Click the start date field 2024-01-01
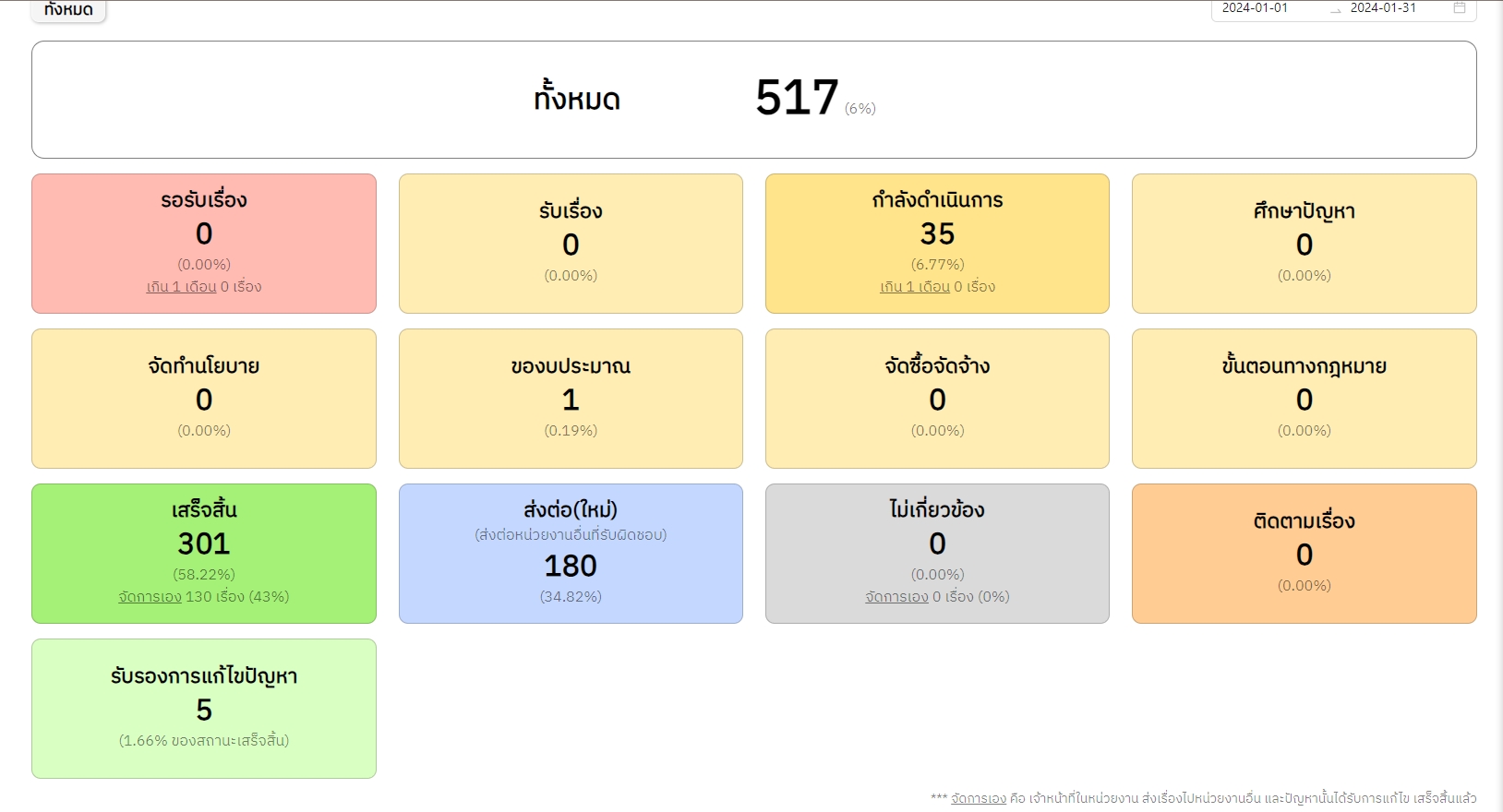The height and width of the screenshot is (812, 1503). (x=1255, y=8)
